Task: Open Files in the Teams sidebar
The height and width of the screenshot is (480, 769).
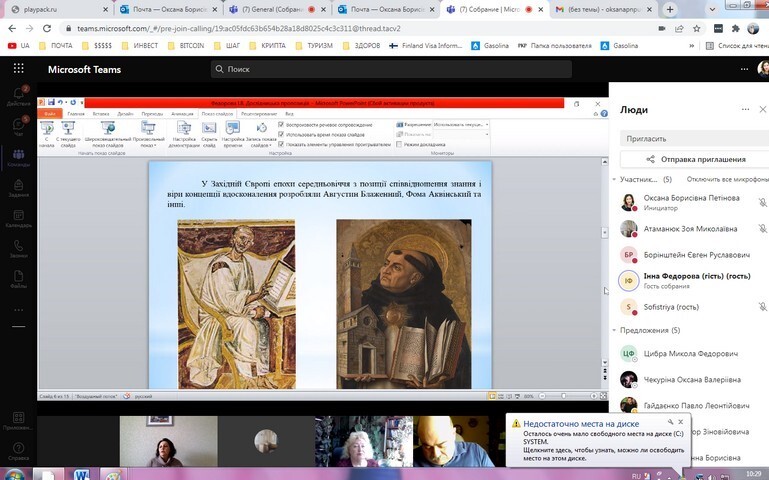Action: pos(17,280)
